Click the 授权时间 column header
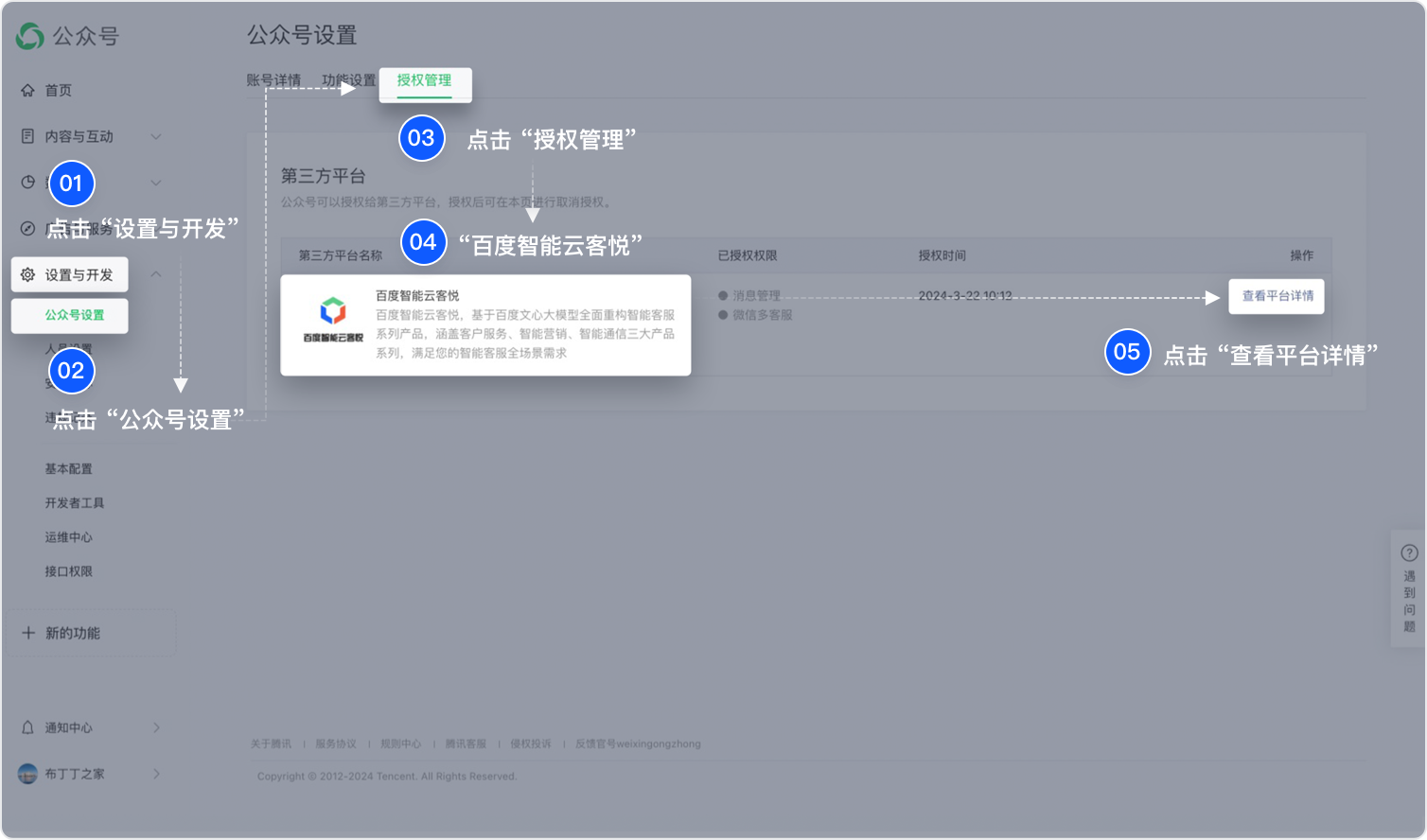 (x=942, y=255)
